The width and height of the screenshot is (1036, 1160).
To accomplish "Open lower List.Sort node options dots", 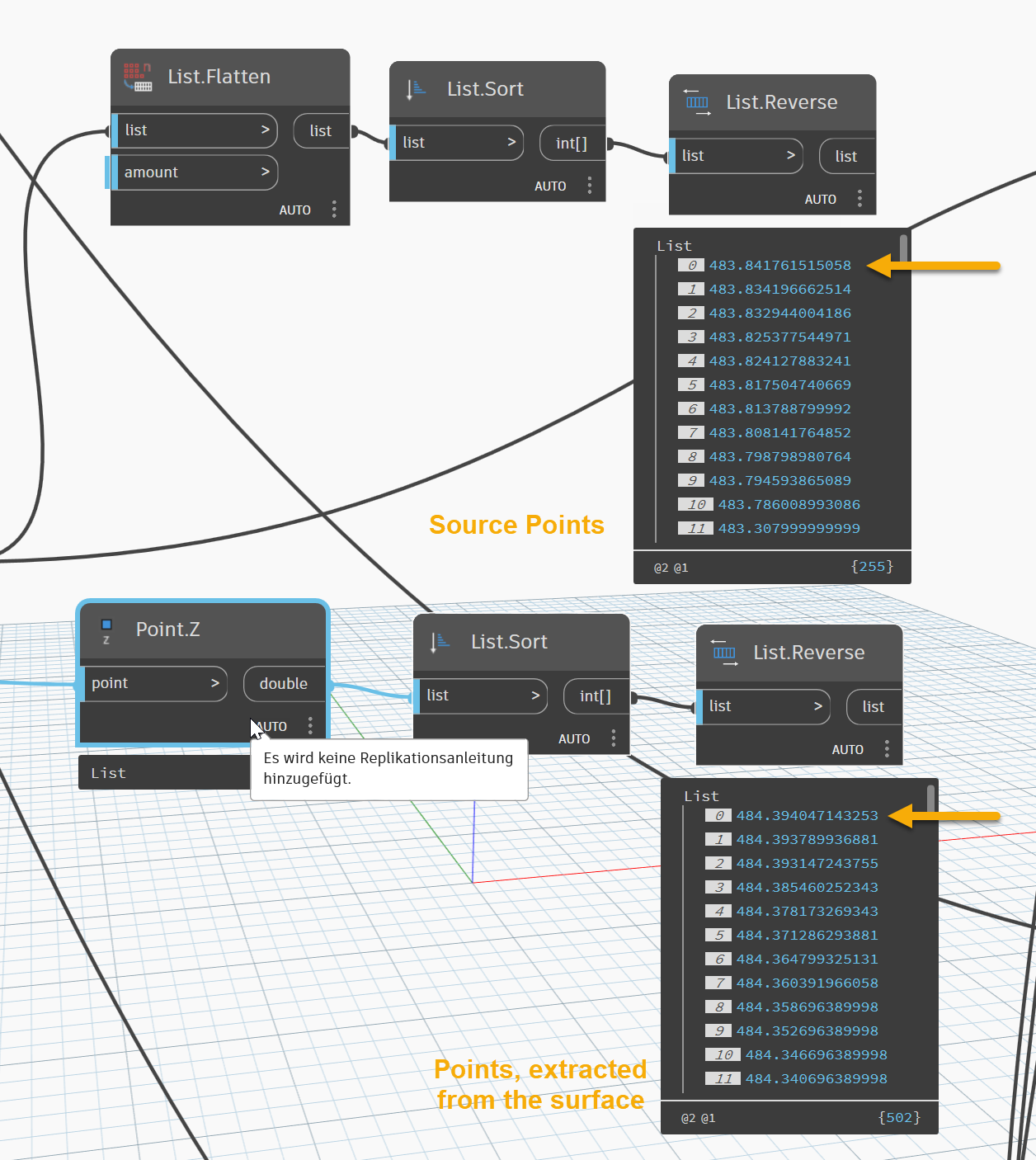I will (x=614, y=738).
